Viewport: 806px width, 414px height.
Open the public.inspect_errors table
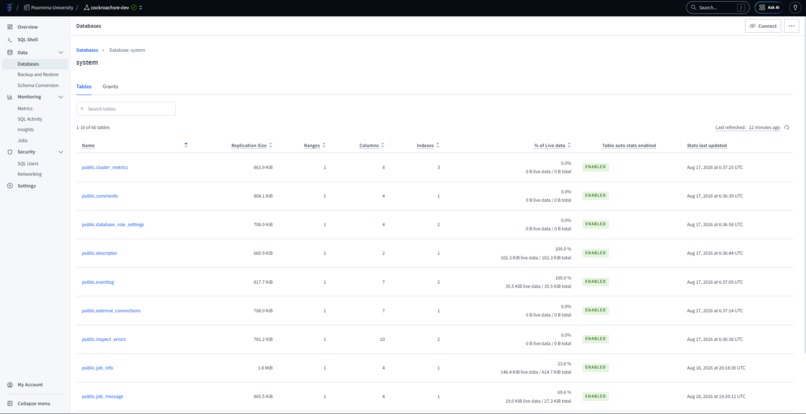[x=104, y=339]
